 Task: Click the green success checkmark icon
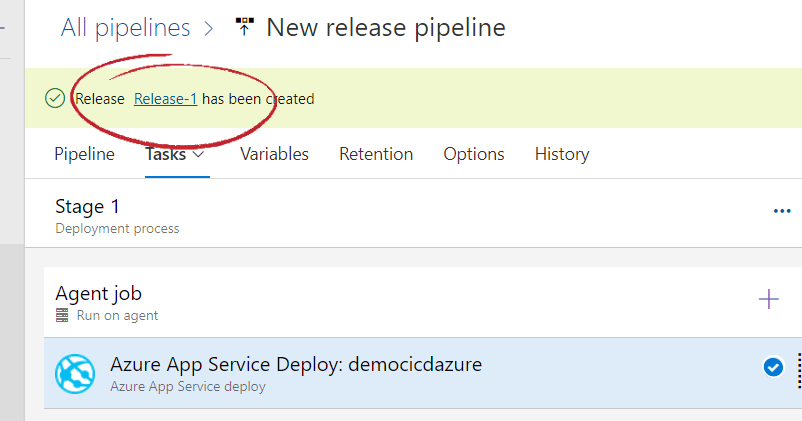pos(55,98)
